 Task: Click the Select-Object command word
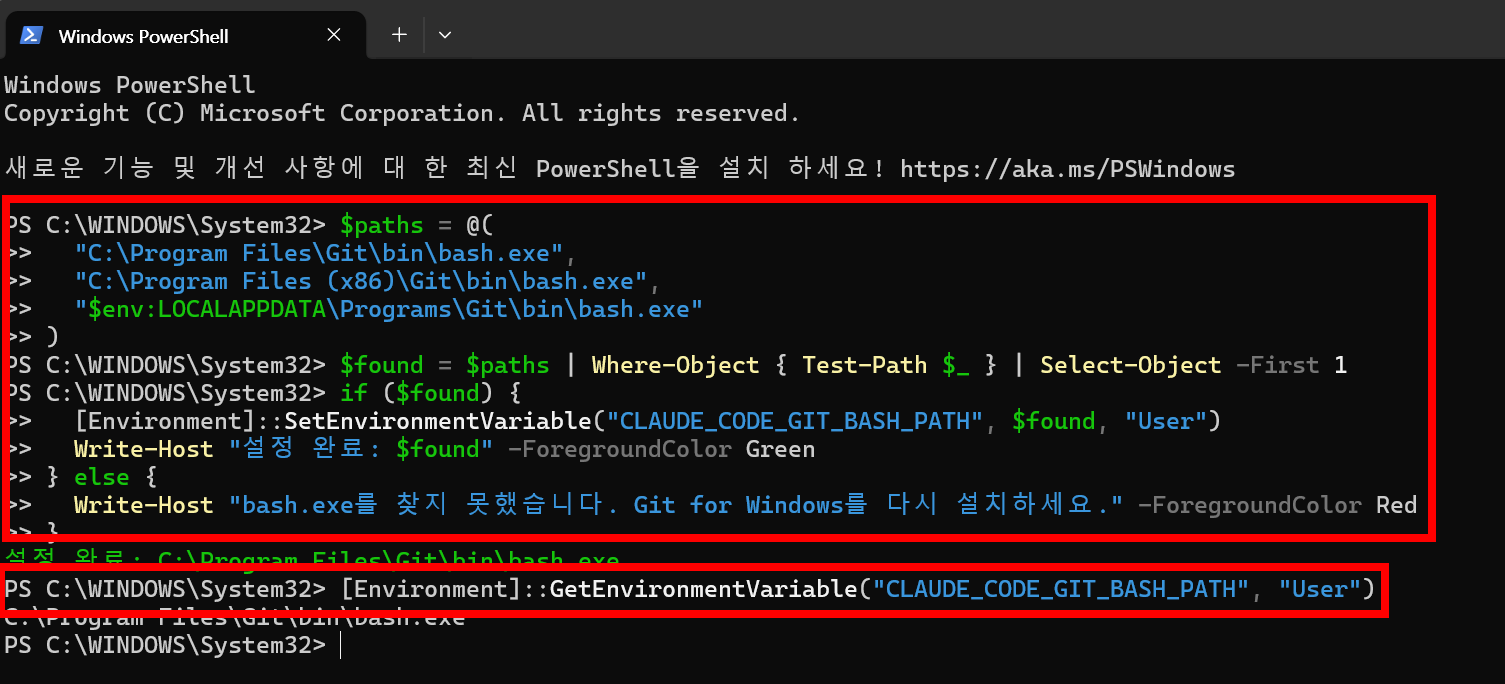click(1130, 365)
